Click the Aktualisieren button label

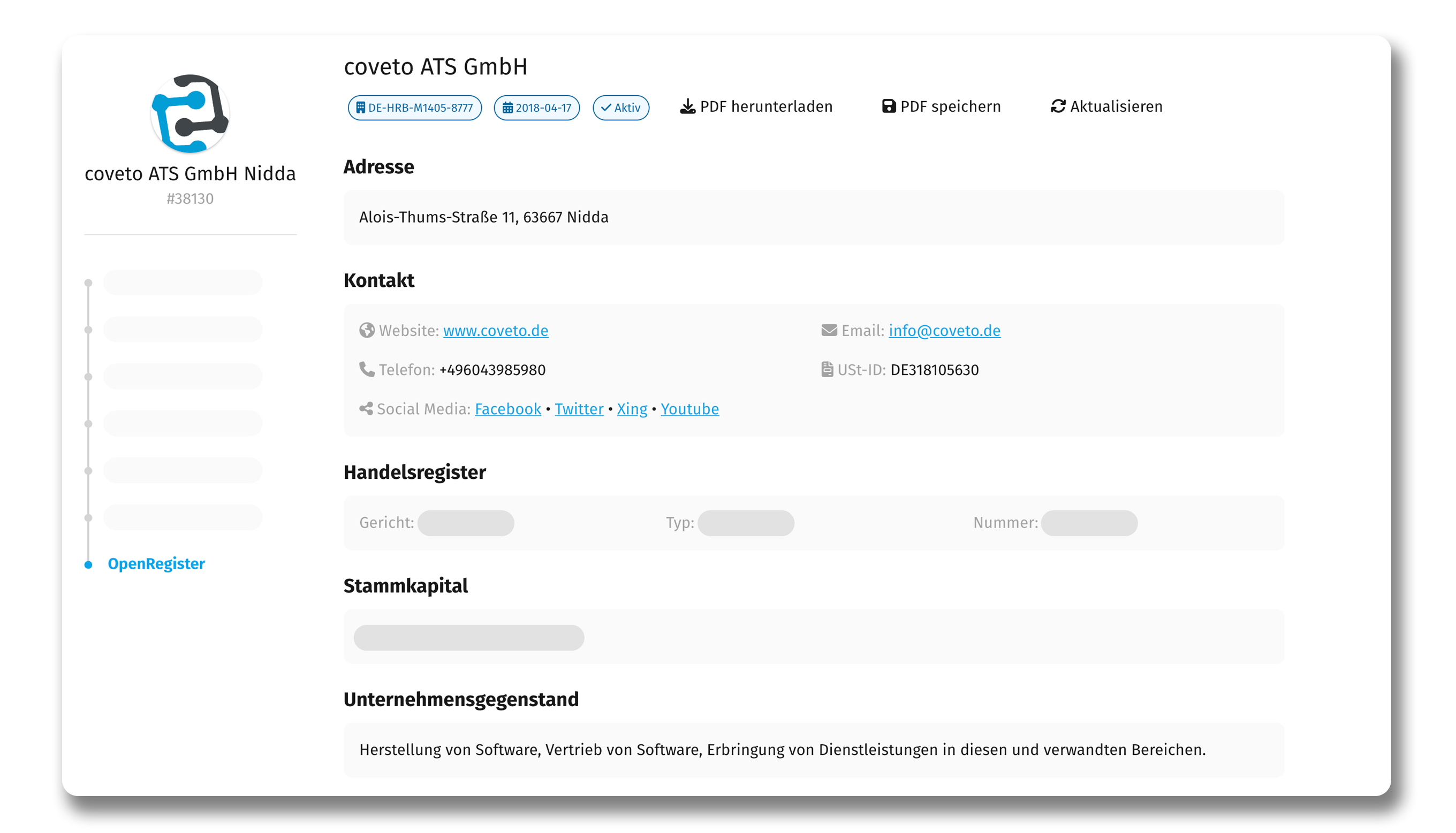1116,107
